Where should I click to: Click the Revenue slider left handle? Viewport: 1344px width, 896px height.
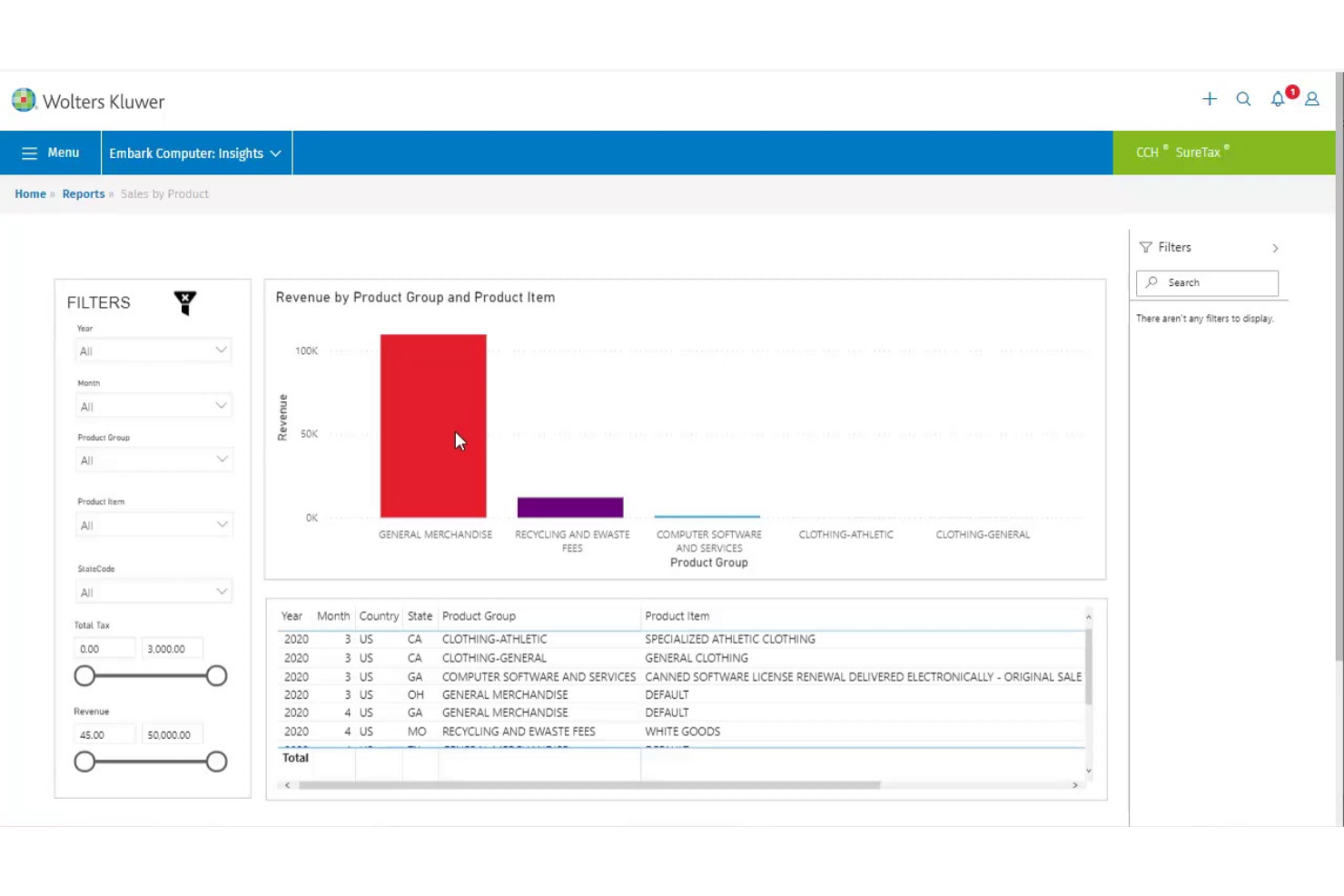pos(84,762)
